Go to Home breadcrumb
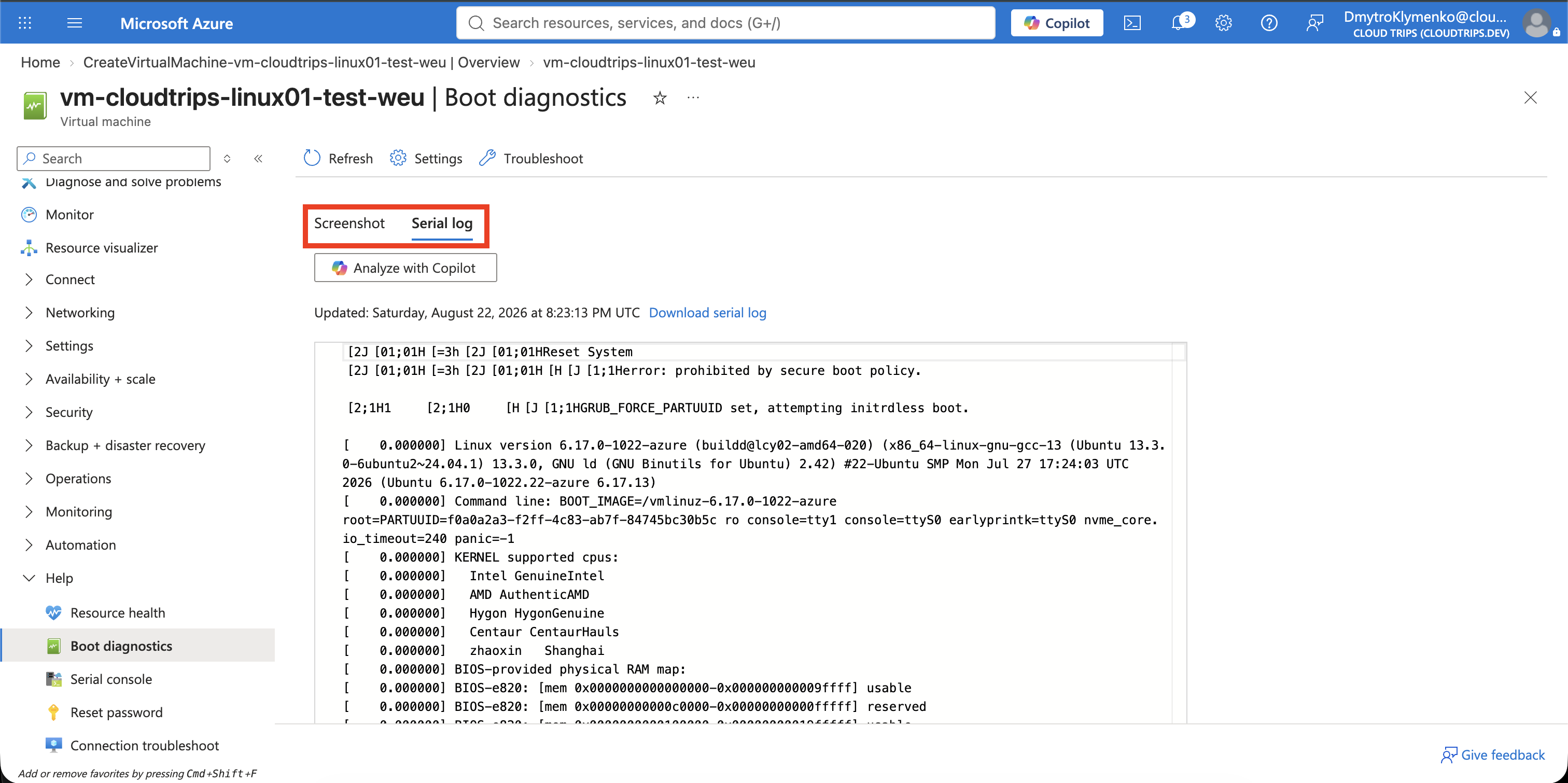 coord(40,62)
